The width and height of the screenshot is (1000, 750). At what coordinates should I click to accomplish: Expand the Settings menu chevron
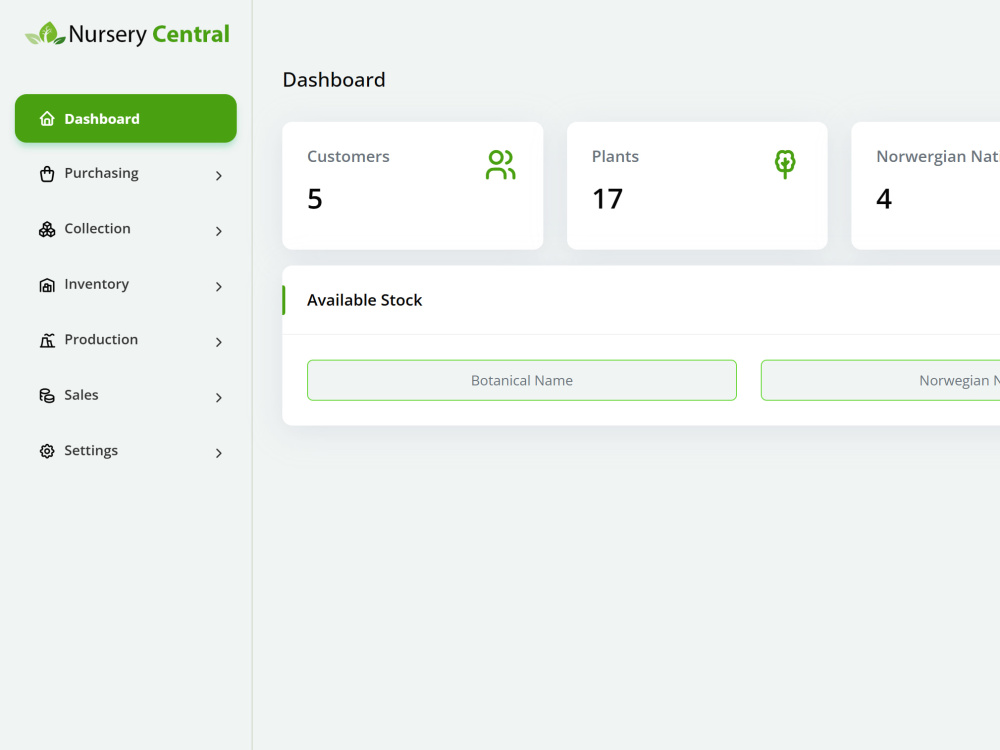[219, 453]
